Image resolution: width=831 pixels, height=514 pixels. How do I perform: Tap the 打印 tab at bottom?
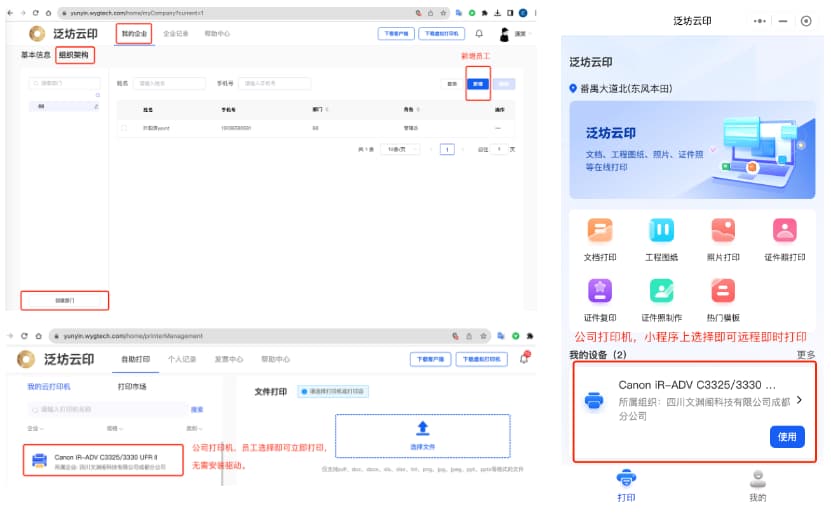(626, 485)
